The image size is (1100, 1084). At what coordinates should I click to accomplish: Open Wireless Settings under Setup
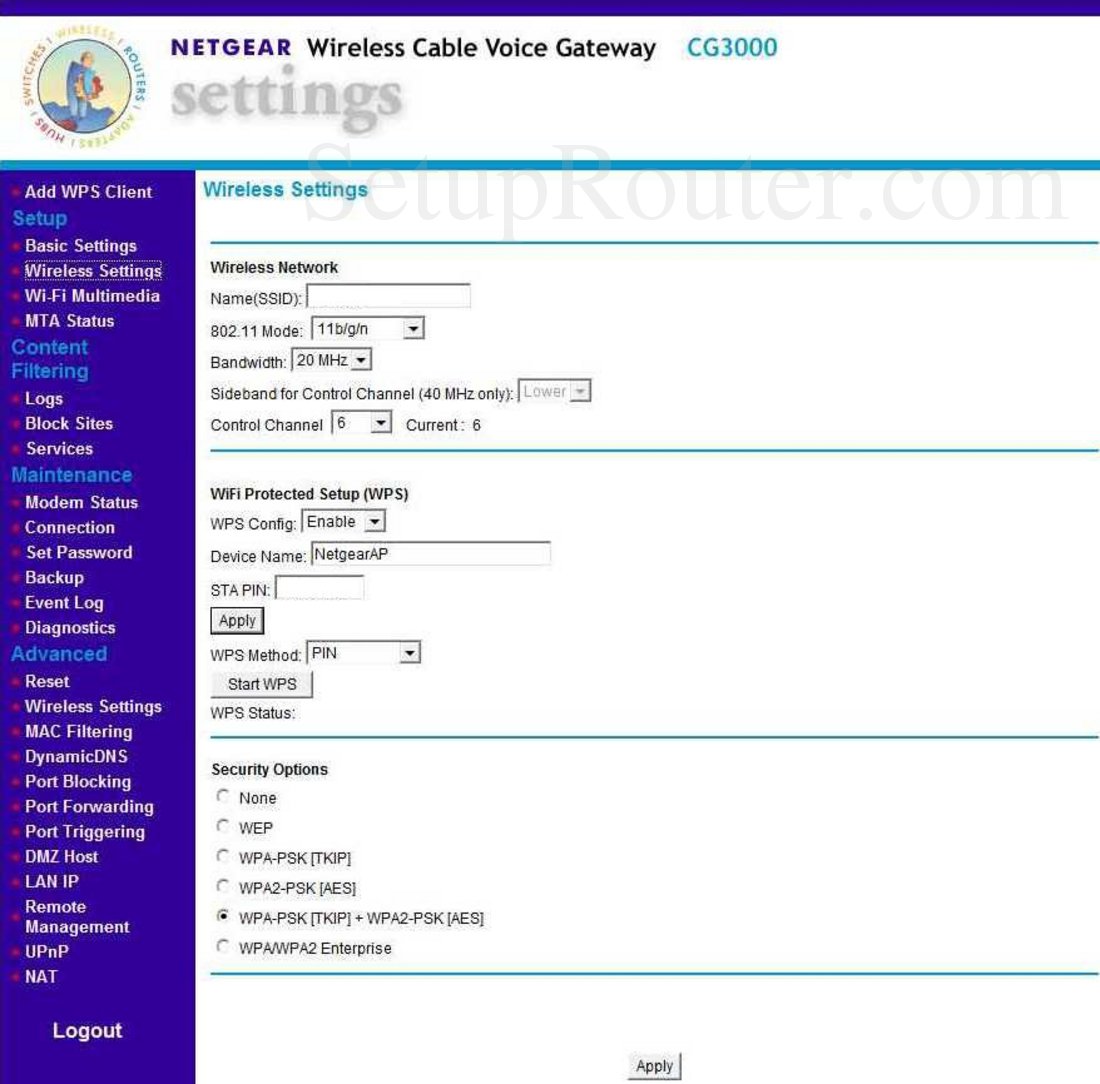[93, 271]
